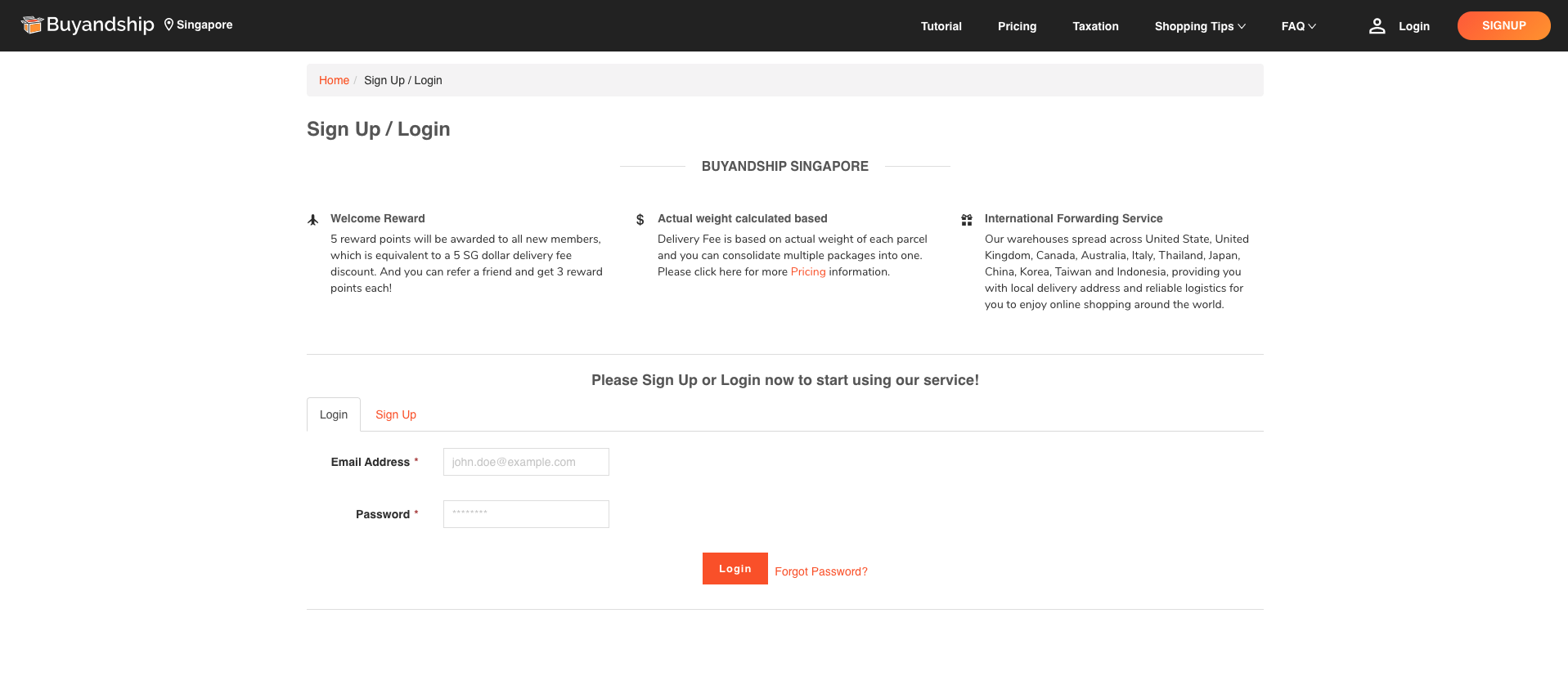The height and width of the screenshot is (685, 1568).
Task: Click the dollar sign icon beside Actual weight
Action: pyautogui.click(x=640, y=219)
